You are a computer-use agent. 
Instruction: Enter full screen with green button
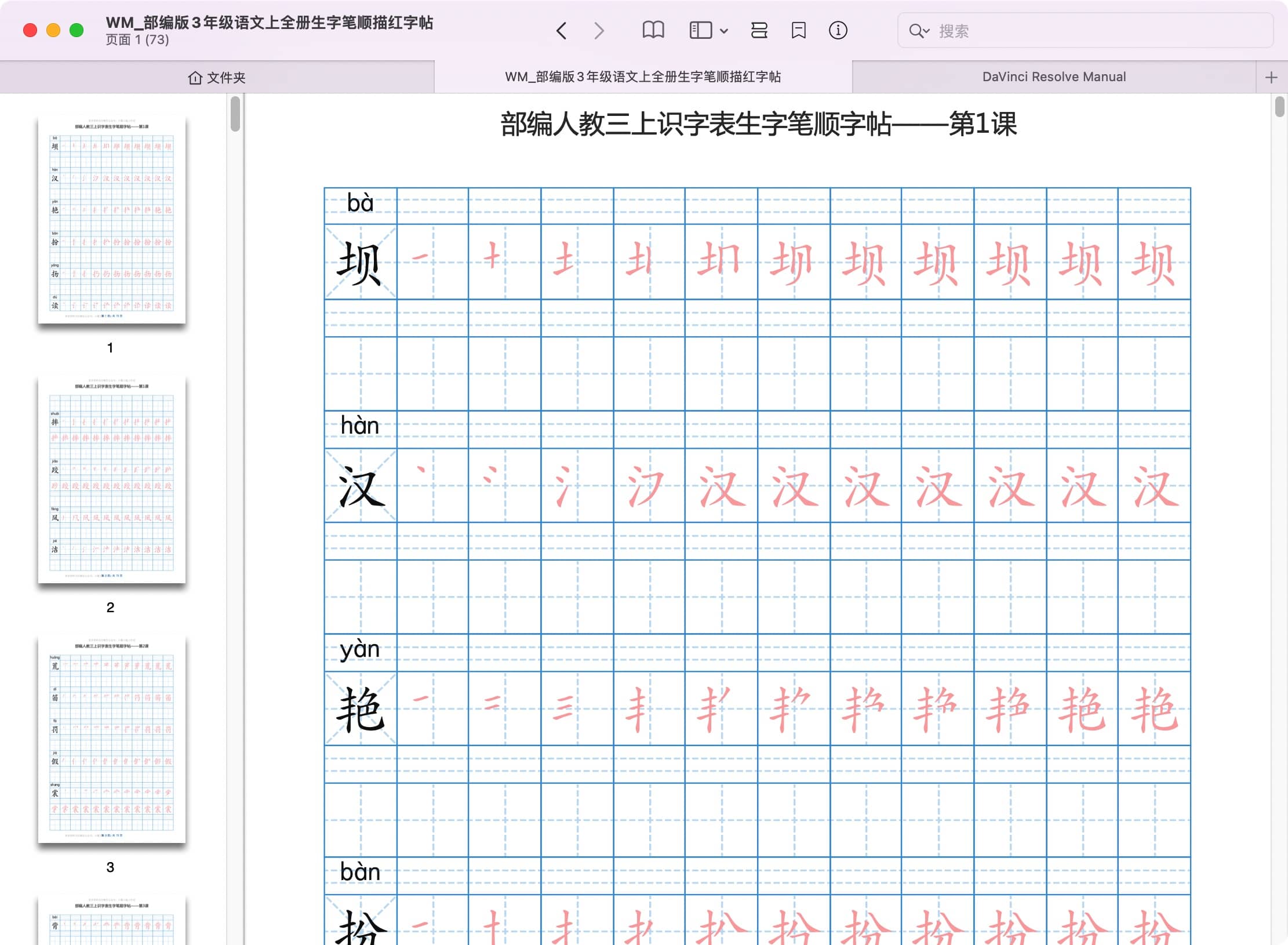pyautogui.click(x=77, y=30)
